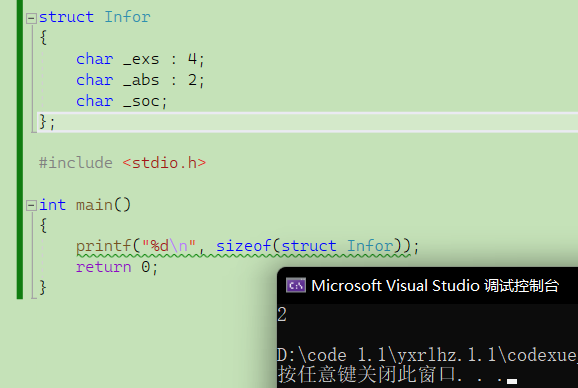Viewport: 578px width, 388px height.
Task: Click the console output value 2
Action: pyautogui.click(x=282, y=314)
